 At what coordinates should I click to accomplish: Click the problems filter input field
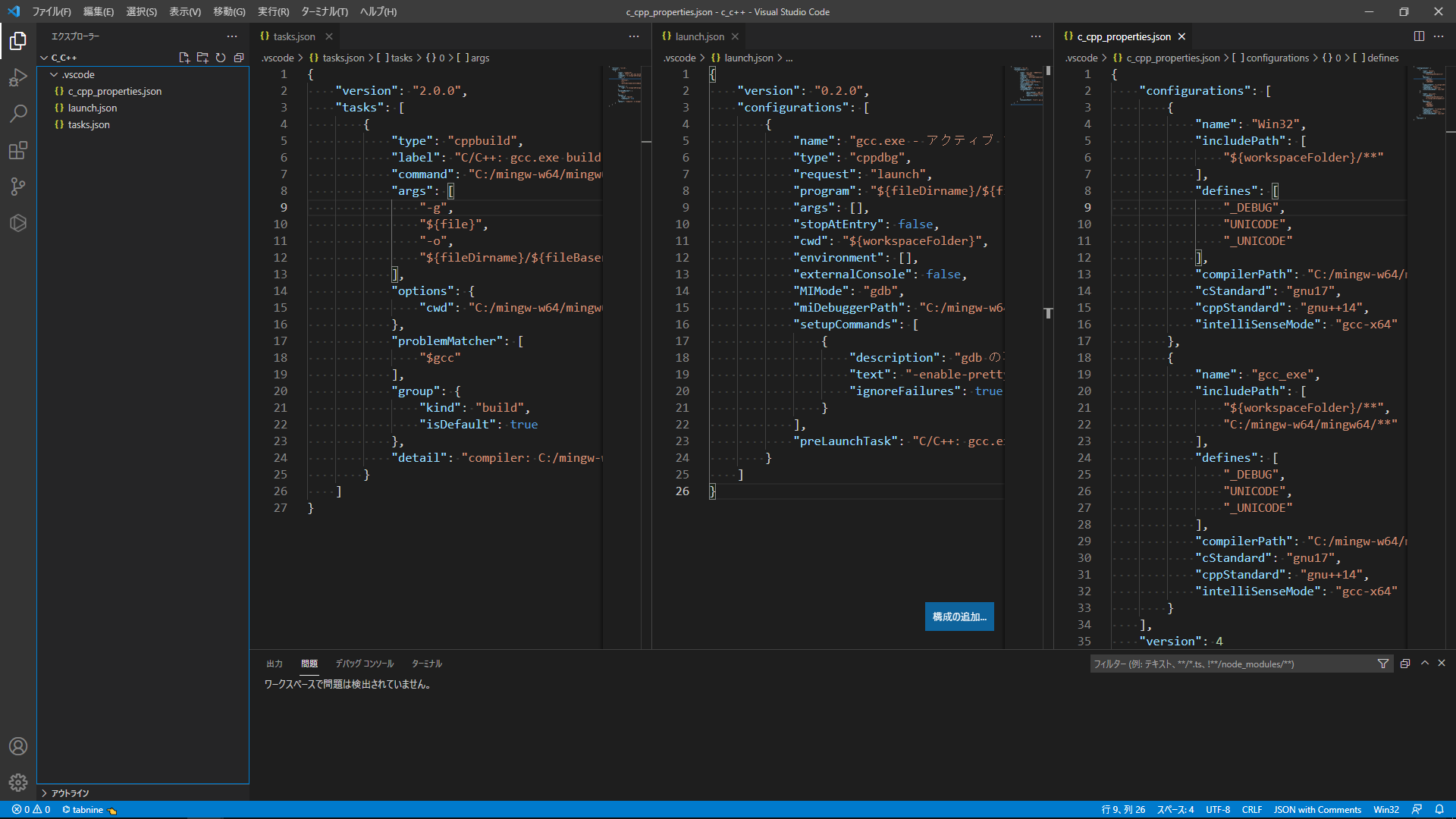click(x=1230, y=664)
